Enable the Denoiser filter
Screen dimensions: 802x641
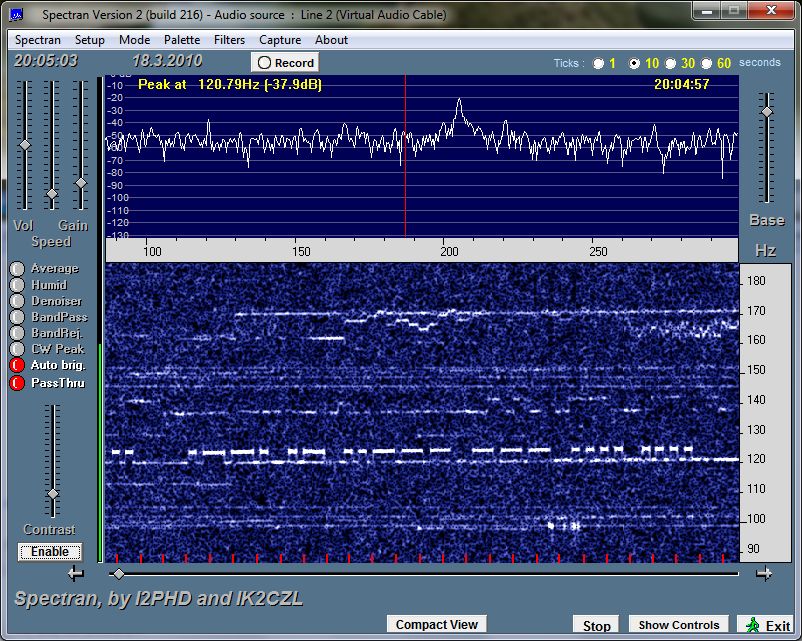17,301
